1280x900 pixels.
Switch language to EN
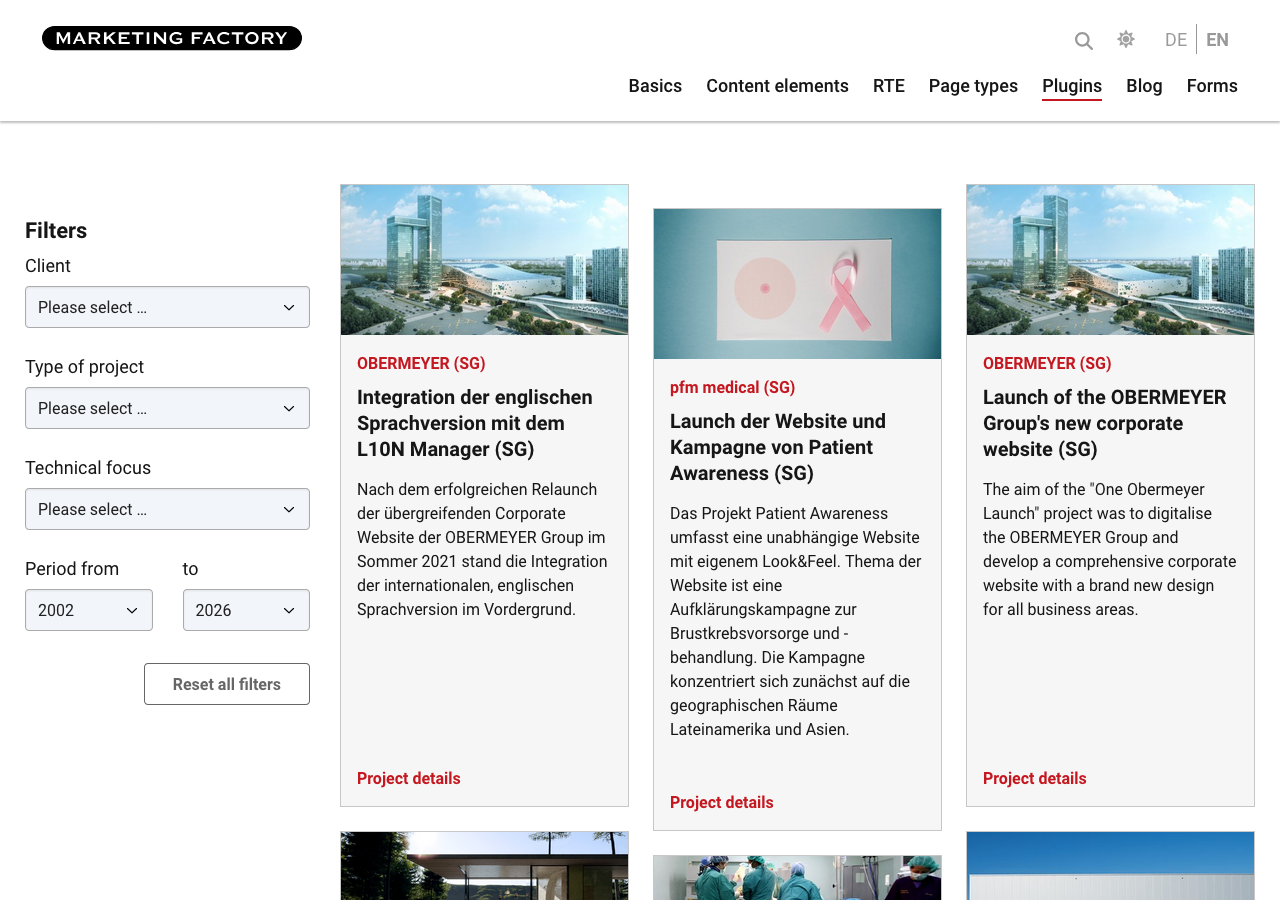[1217, 40]
